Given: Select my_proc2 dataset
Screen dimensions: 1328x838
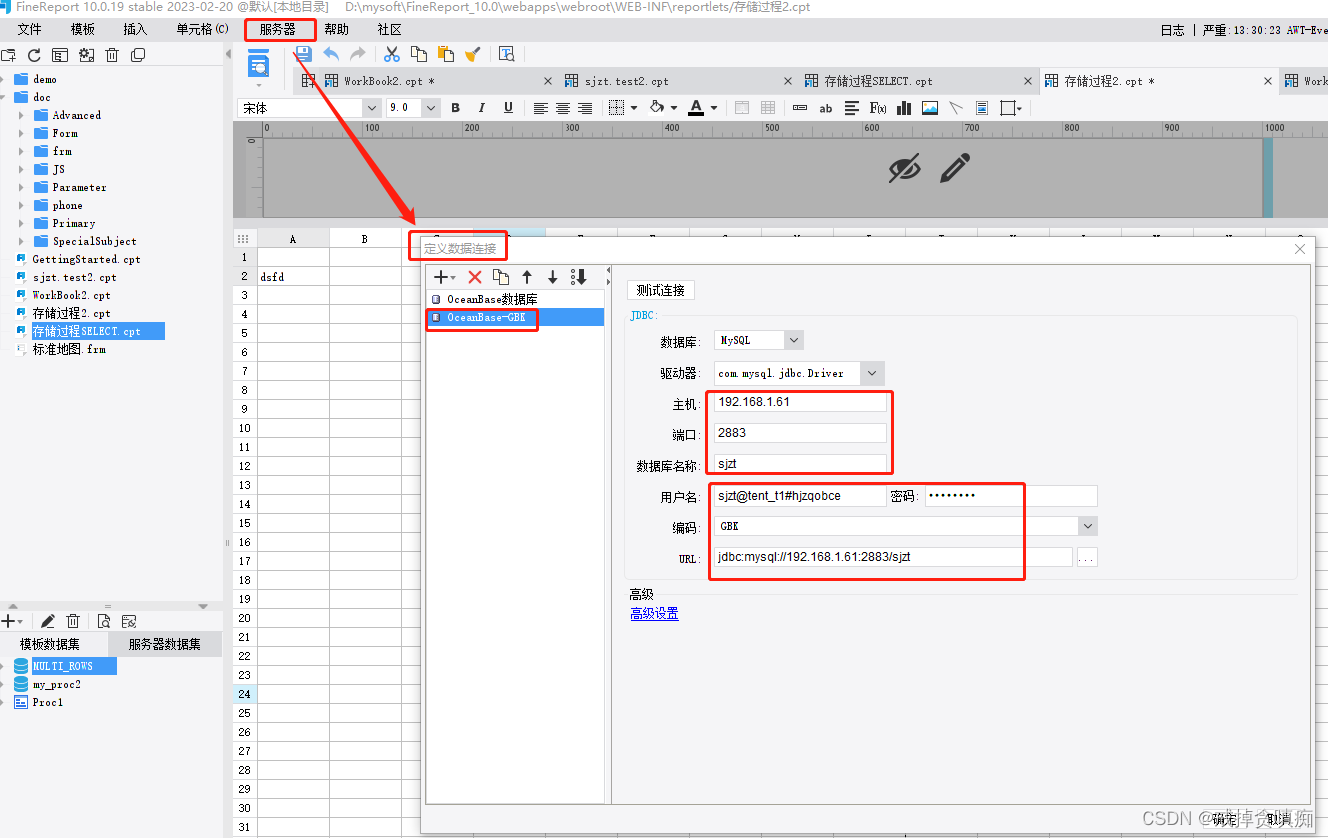Looking at the screenshot, I should click(57, 685).
